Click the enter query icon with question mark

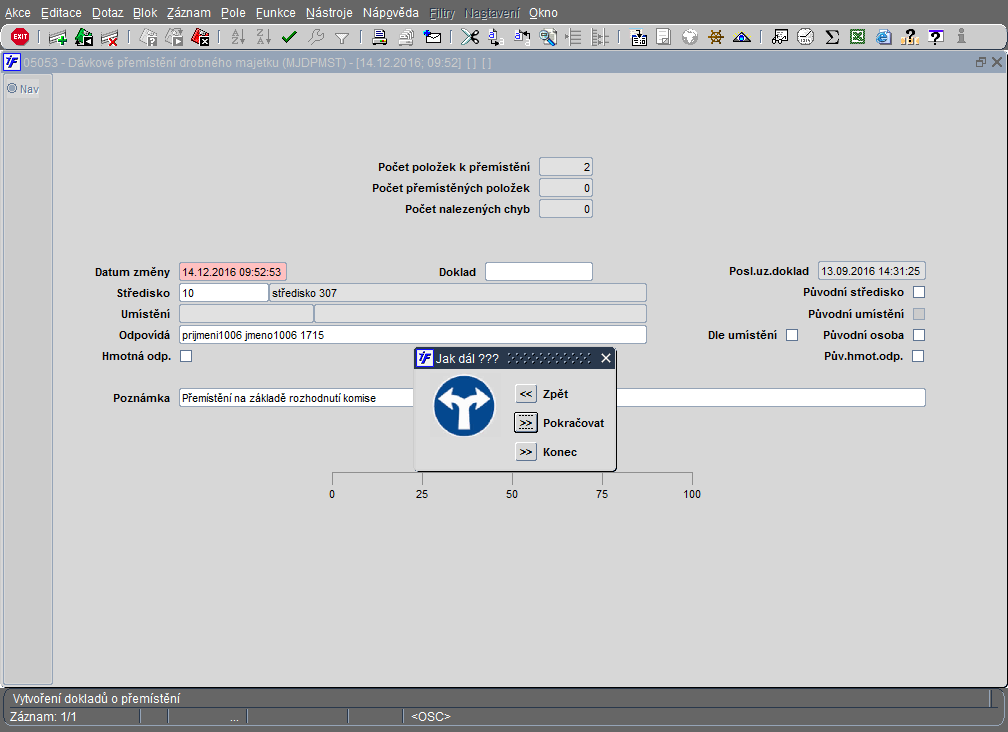coord(148,37)
